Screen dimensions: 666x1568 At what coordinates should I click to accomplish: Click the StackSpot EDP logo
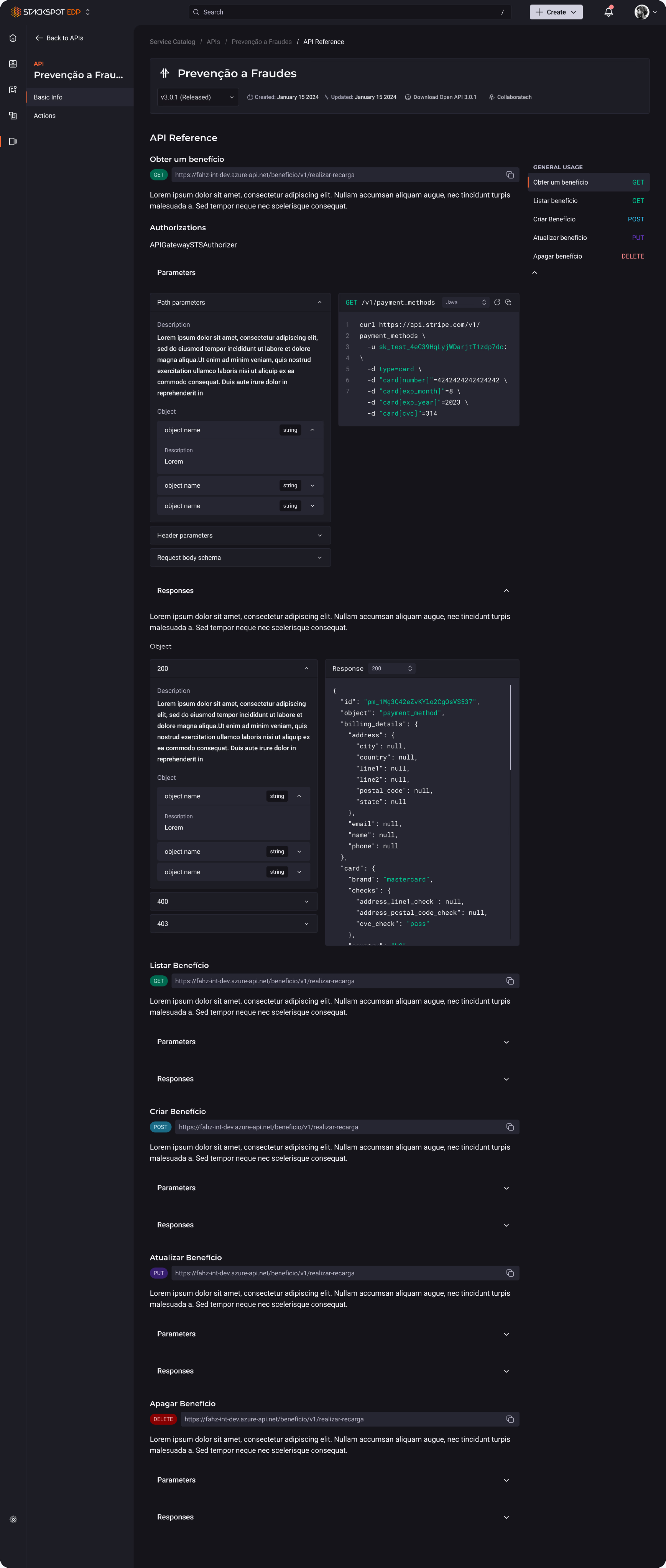point(46,12)
